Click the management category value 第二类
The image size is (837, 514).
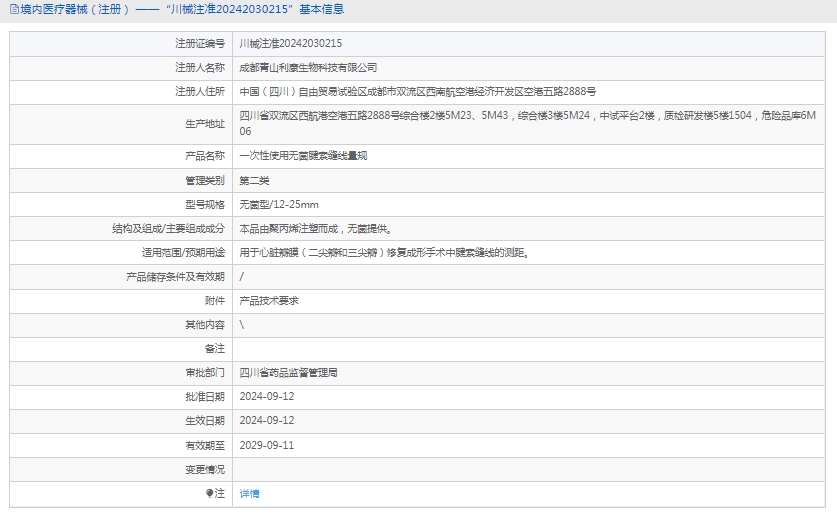click(x=254, y=180)
